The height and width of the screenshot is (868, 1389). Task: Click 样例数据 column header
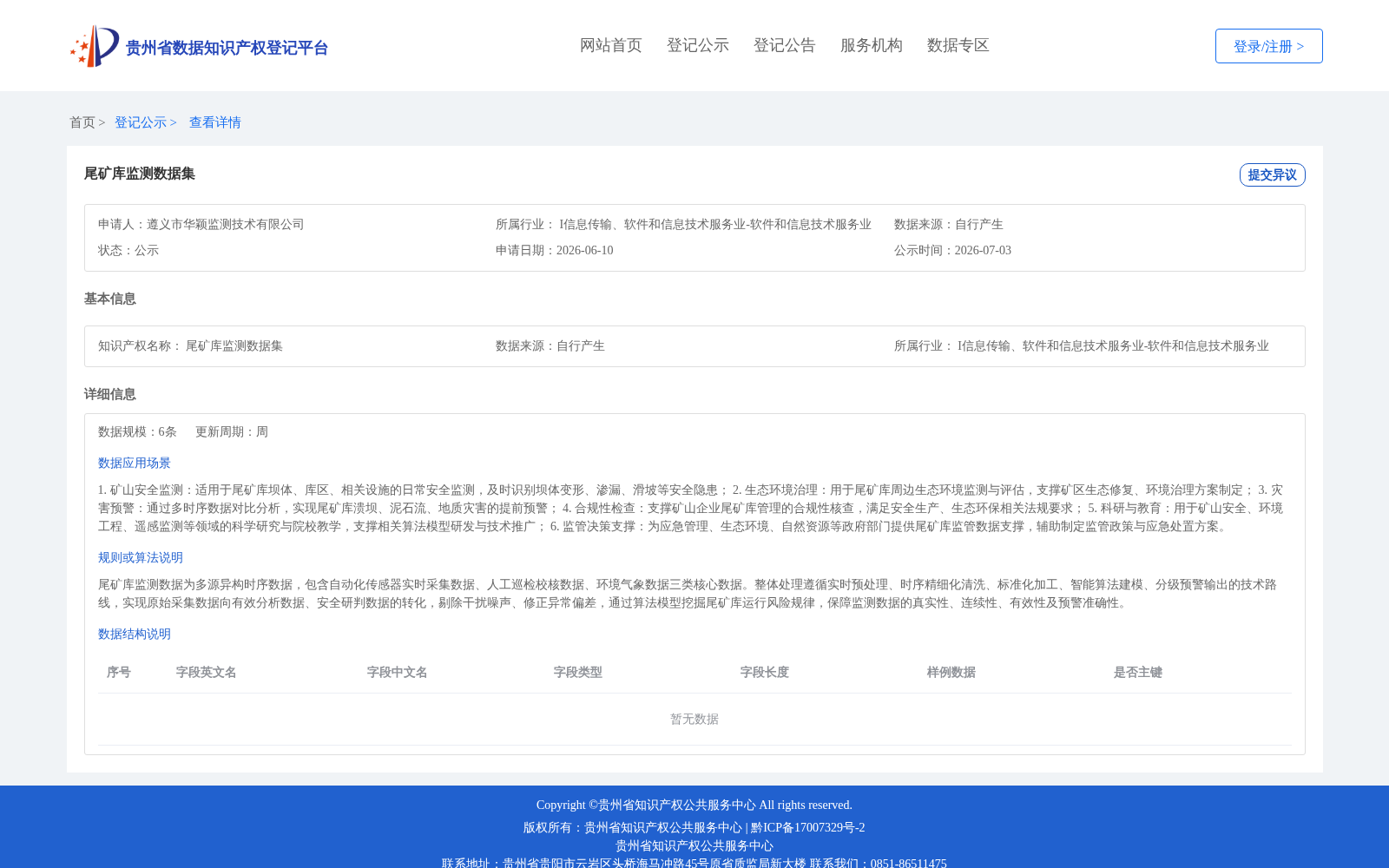[x=951, y=672]
